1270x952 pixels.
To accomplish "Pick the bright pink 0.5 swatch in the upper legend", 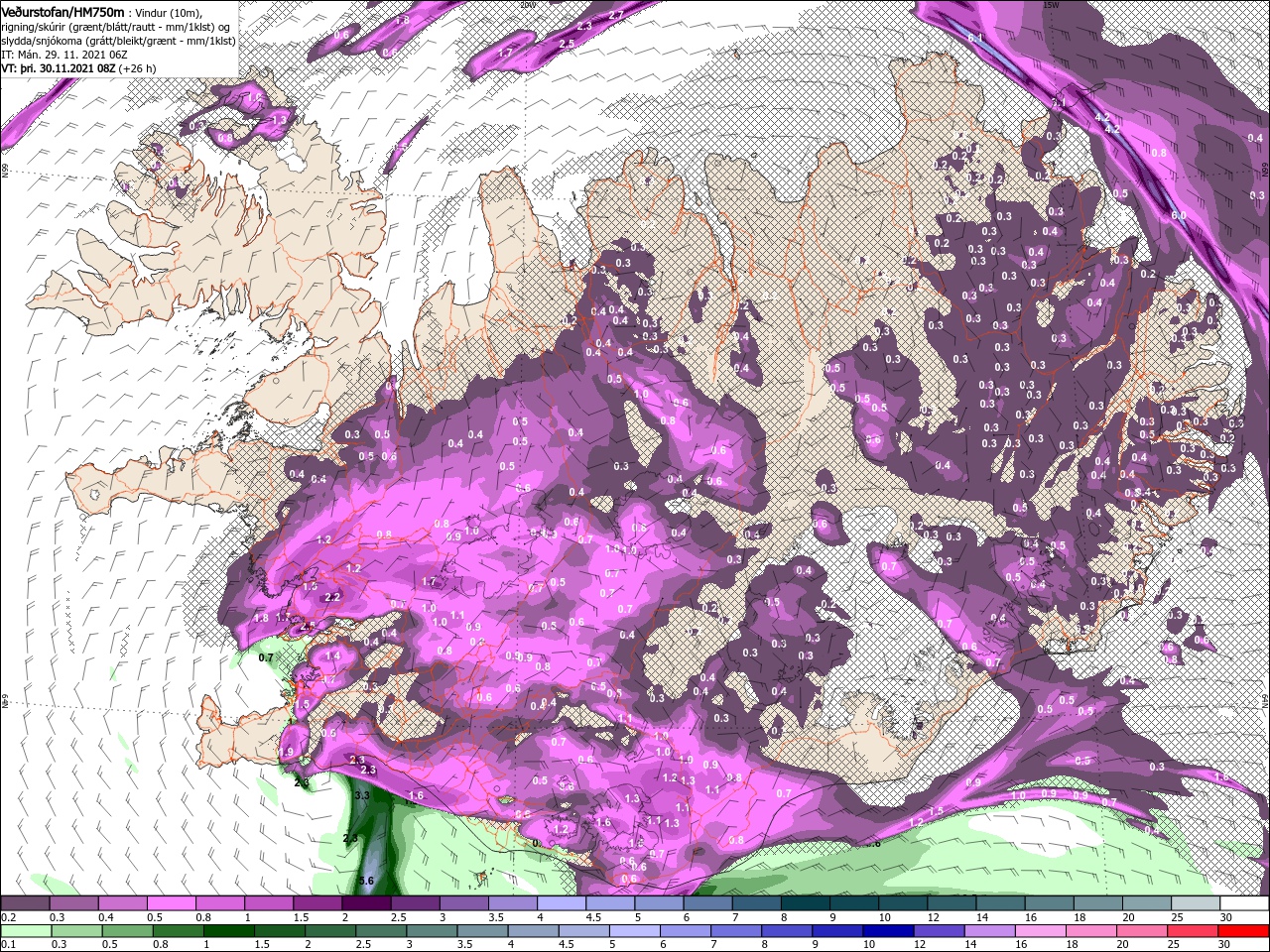I will [171, 903].
